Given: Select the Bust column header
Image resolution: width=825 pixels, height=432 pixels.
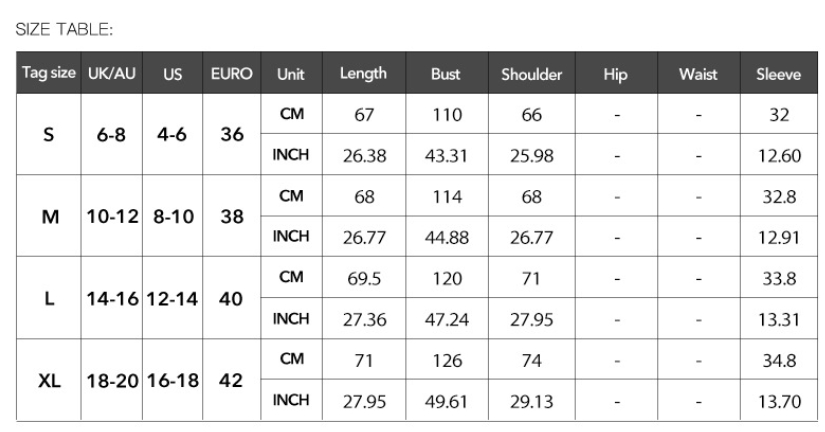Looking at the screenshot, I should coord(446,74).
